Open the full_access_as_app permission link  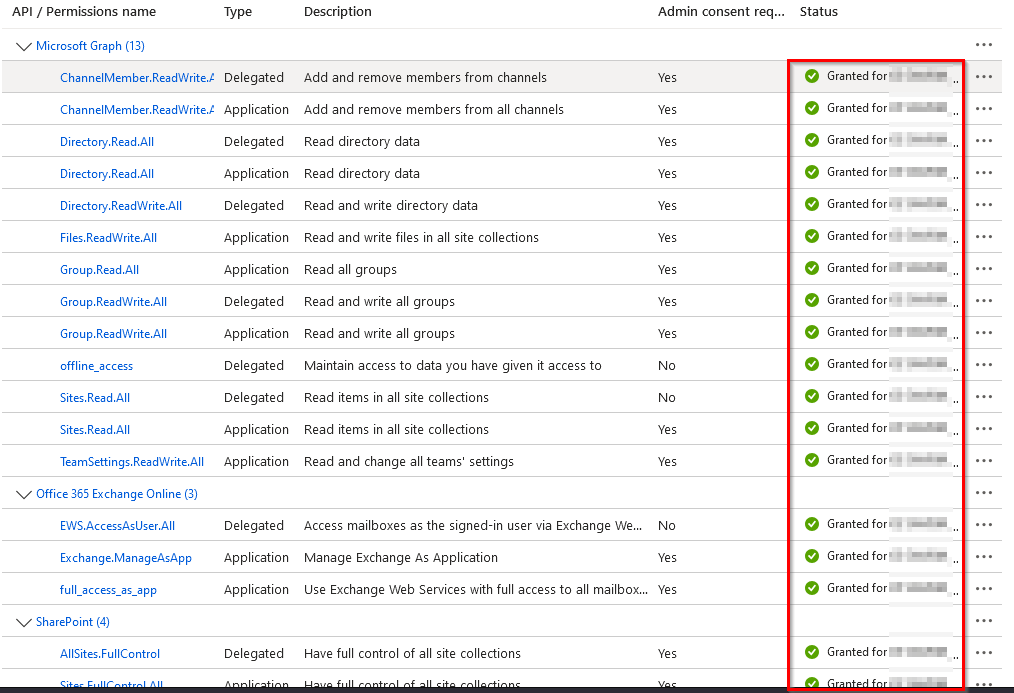click(108, 590)
